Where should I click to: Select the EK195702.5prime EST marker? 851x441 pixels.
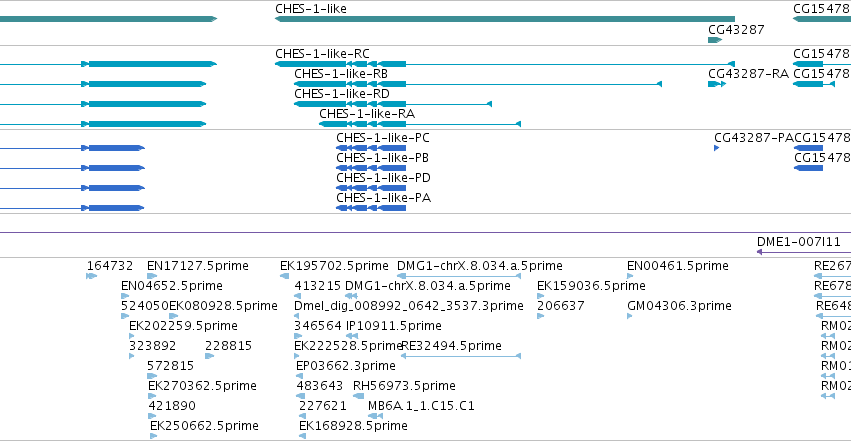pyautogui.click(x=284, y=276)
